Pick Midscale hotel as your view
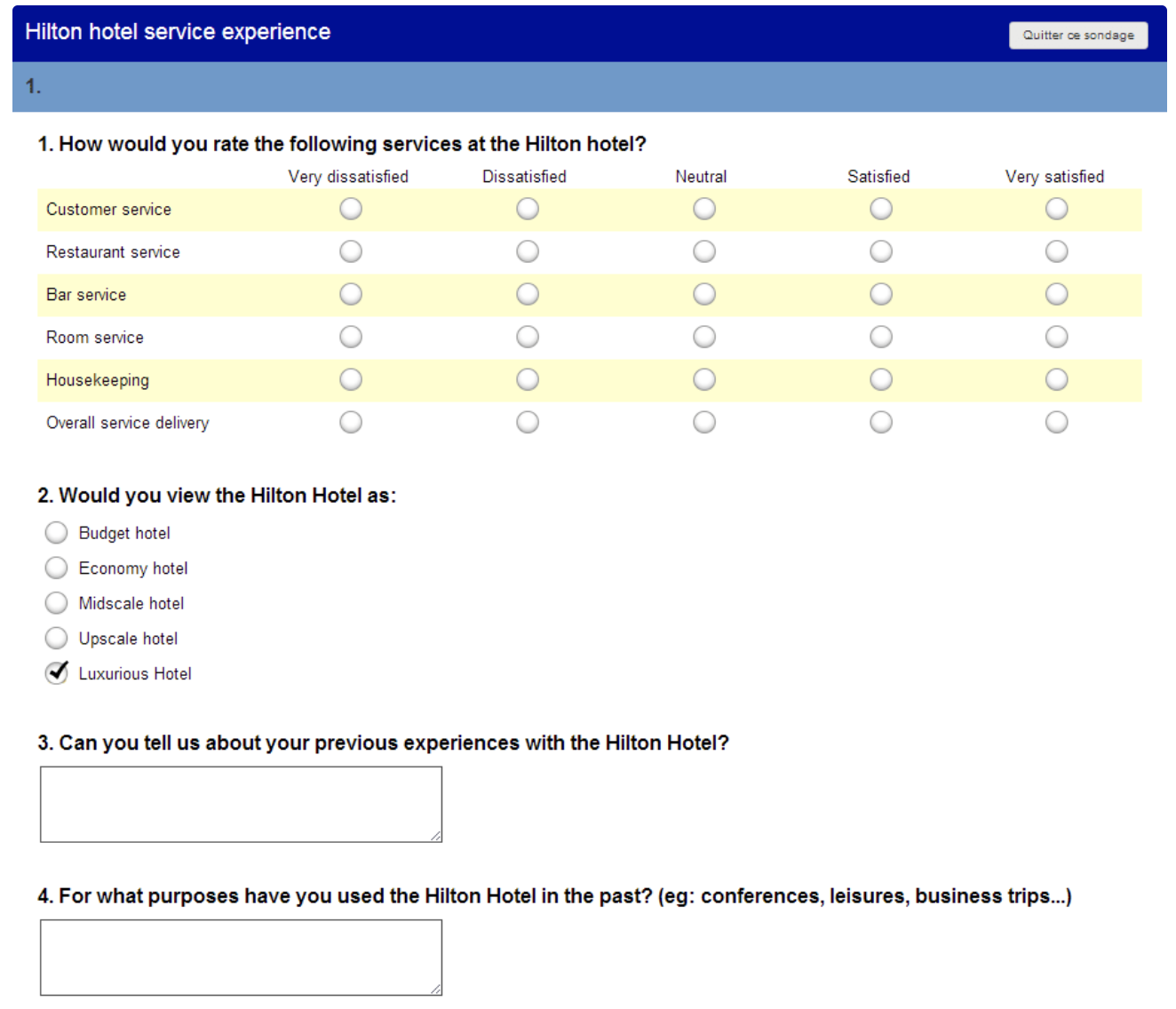This screenshot has width=1176, height=1009. tap(56, 603)
